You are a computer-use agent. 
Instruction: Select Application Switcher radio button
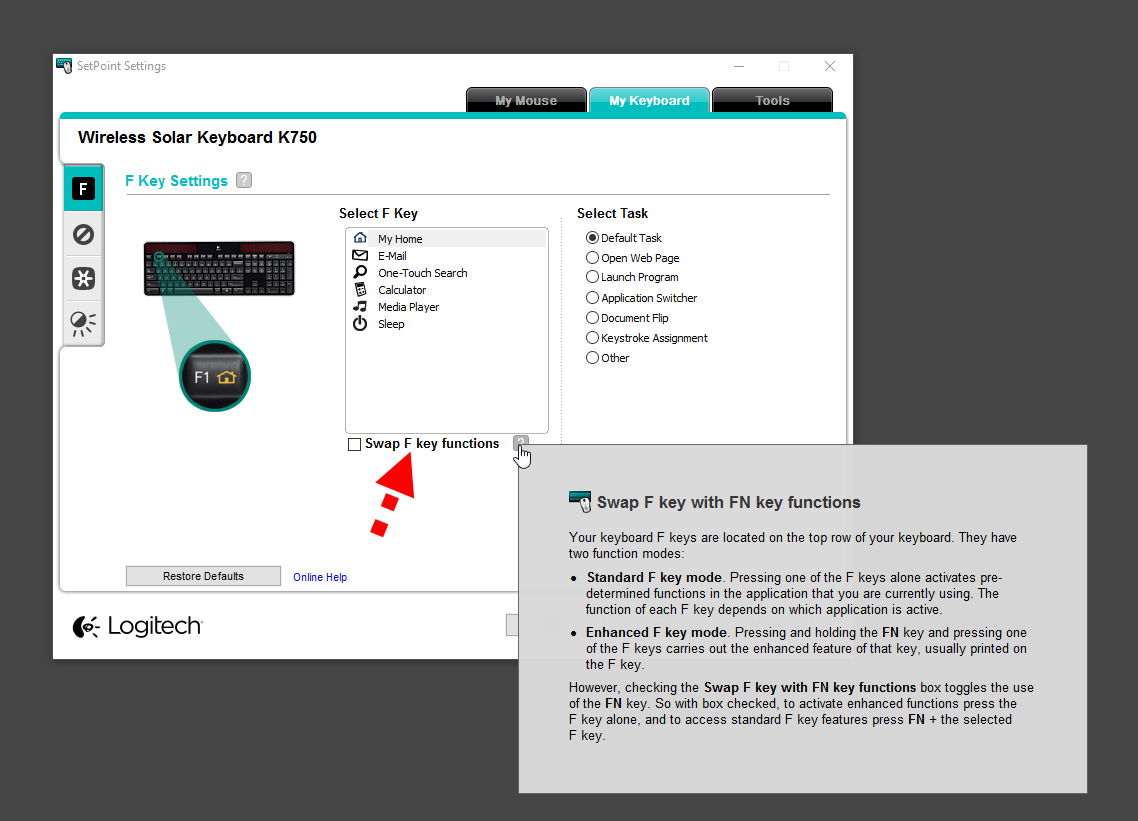point(592,298)
